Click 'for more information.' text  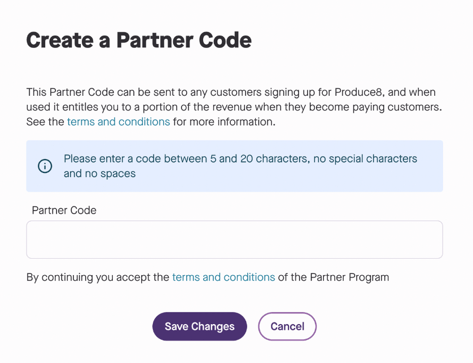224,122
